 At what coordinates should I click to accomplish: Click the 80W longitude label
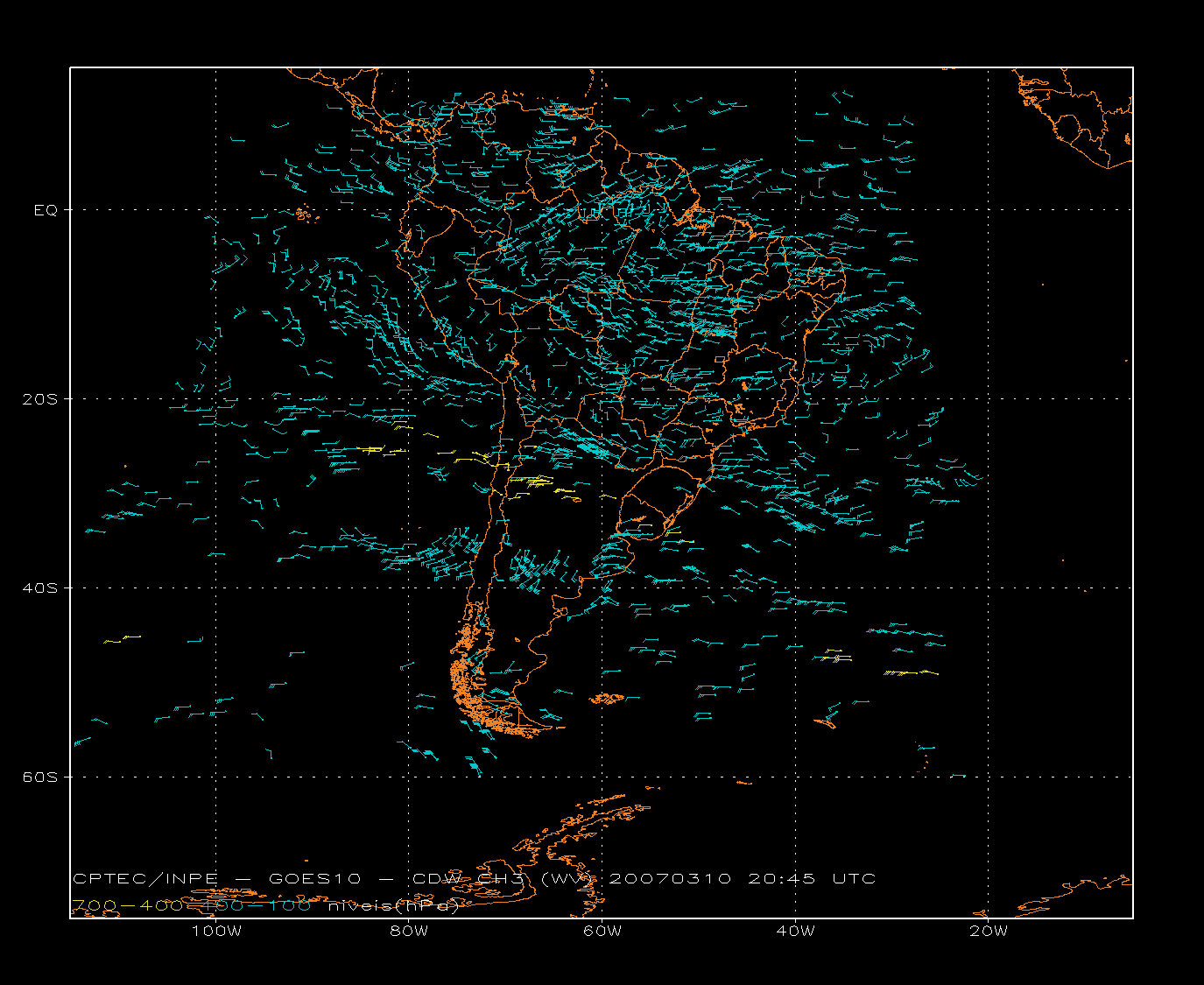coord(409,931)
